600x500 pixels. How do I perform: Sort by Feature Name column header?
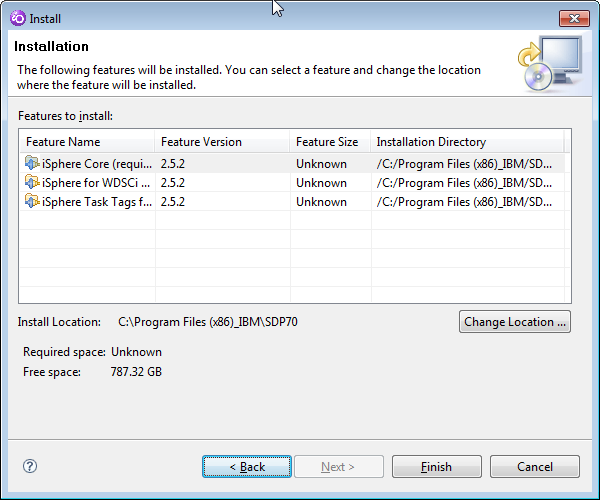[88, 142]
